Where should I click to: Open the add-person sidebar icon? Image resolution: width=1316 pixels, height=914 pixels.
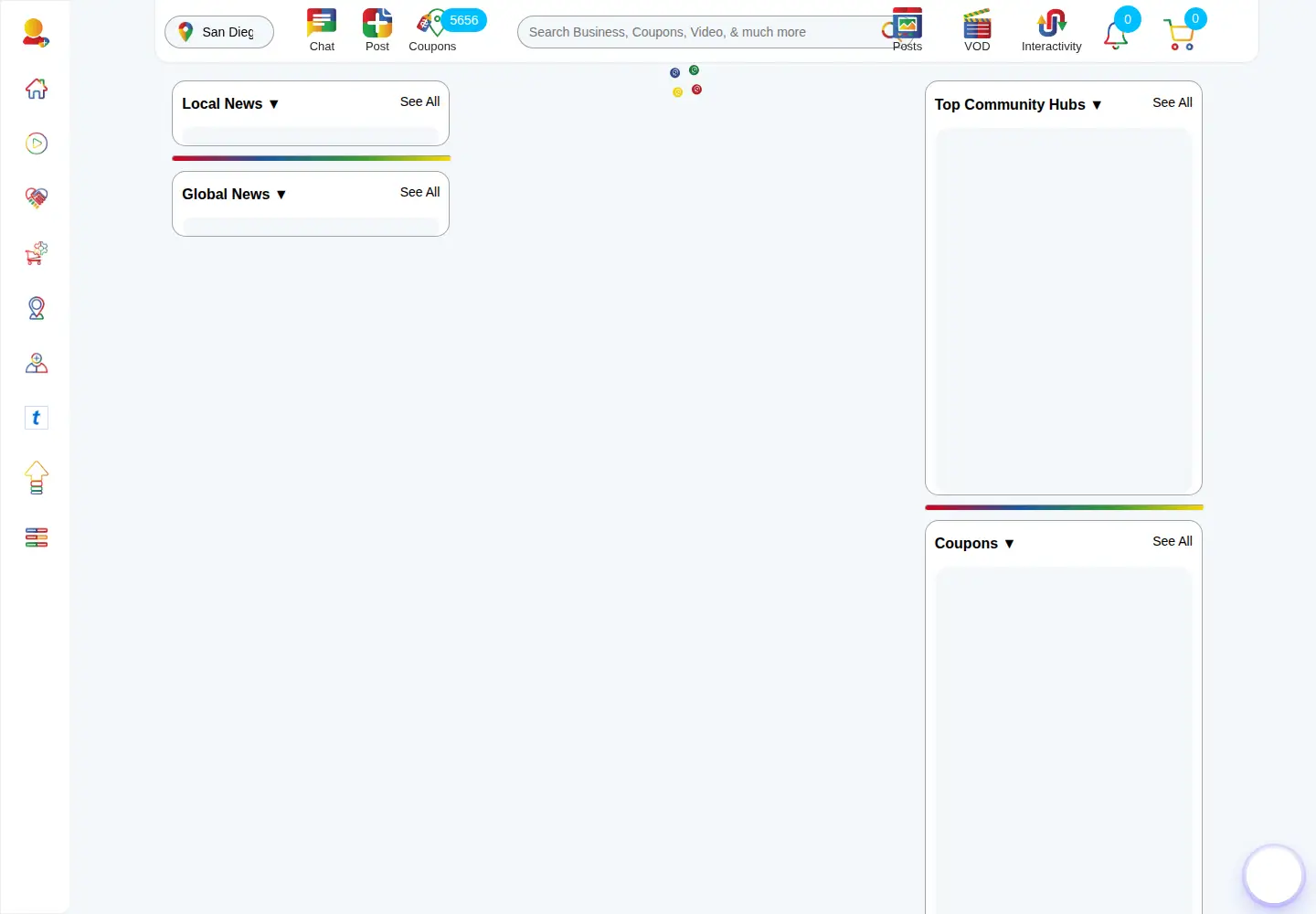tap(36, 363)
